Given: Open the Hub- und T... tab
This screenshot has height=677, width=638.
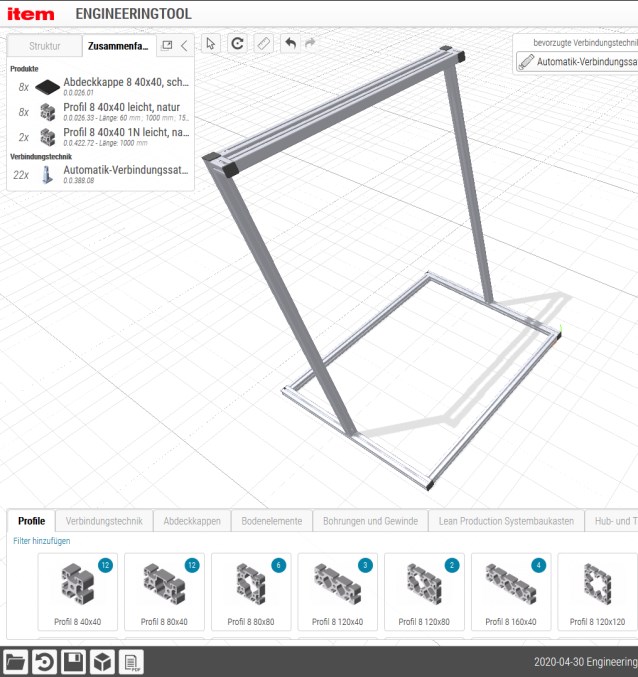Looking at the screenshot, I should tap(612, 521).
